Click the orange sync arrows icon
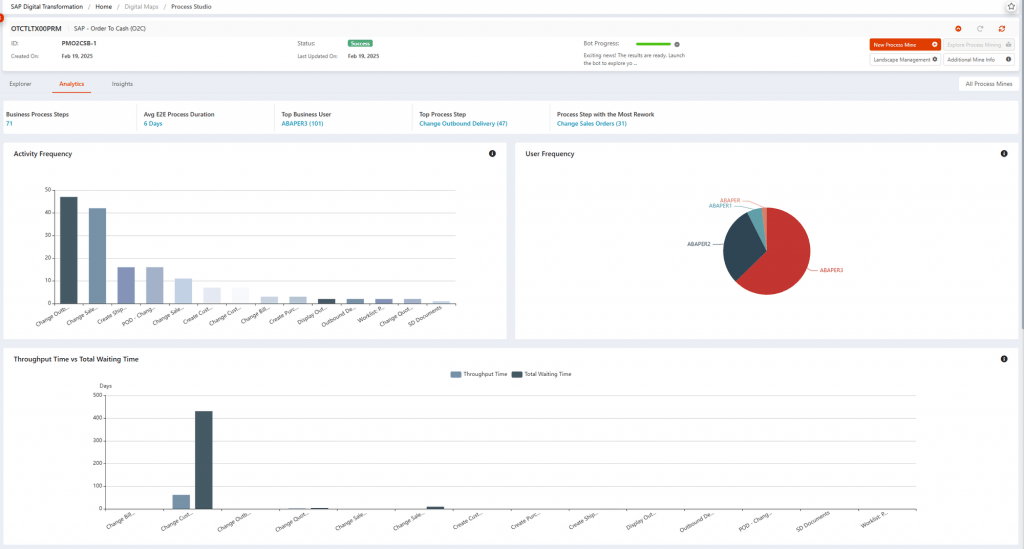The image size is (1024, 549). click(1002, 29)
